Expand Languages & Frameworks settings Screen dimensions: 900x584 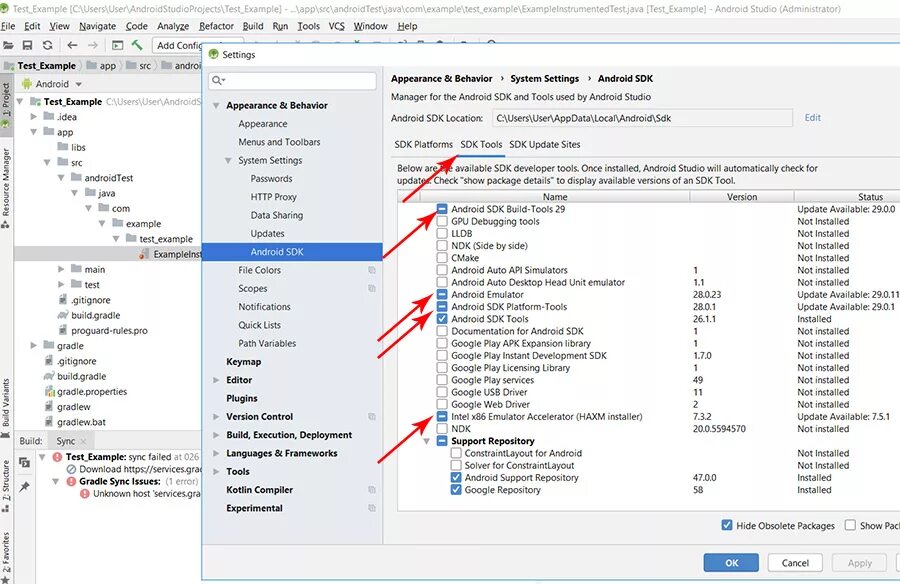(x=216, y=454)
